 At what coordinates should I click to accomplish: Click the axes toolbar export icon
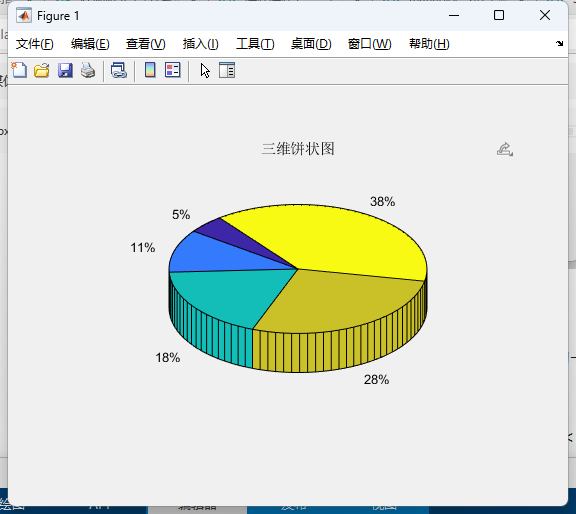[505, 149]
